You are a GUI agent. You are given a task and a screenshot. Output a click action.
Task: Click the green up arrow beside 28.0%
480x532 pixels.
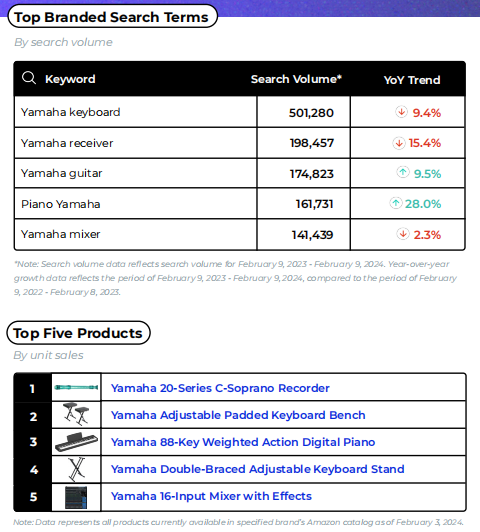tap(396, 203)
